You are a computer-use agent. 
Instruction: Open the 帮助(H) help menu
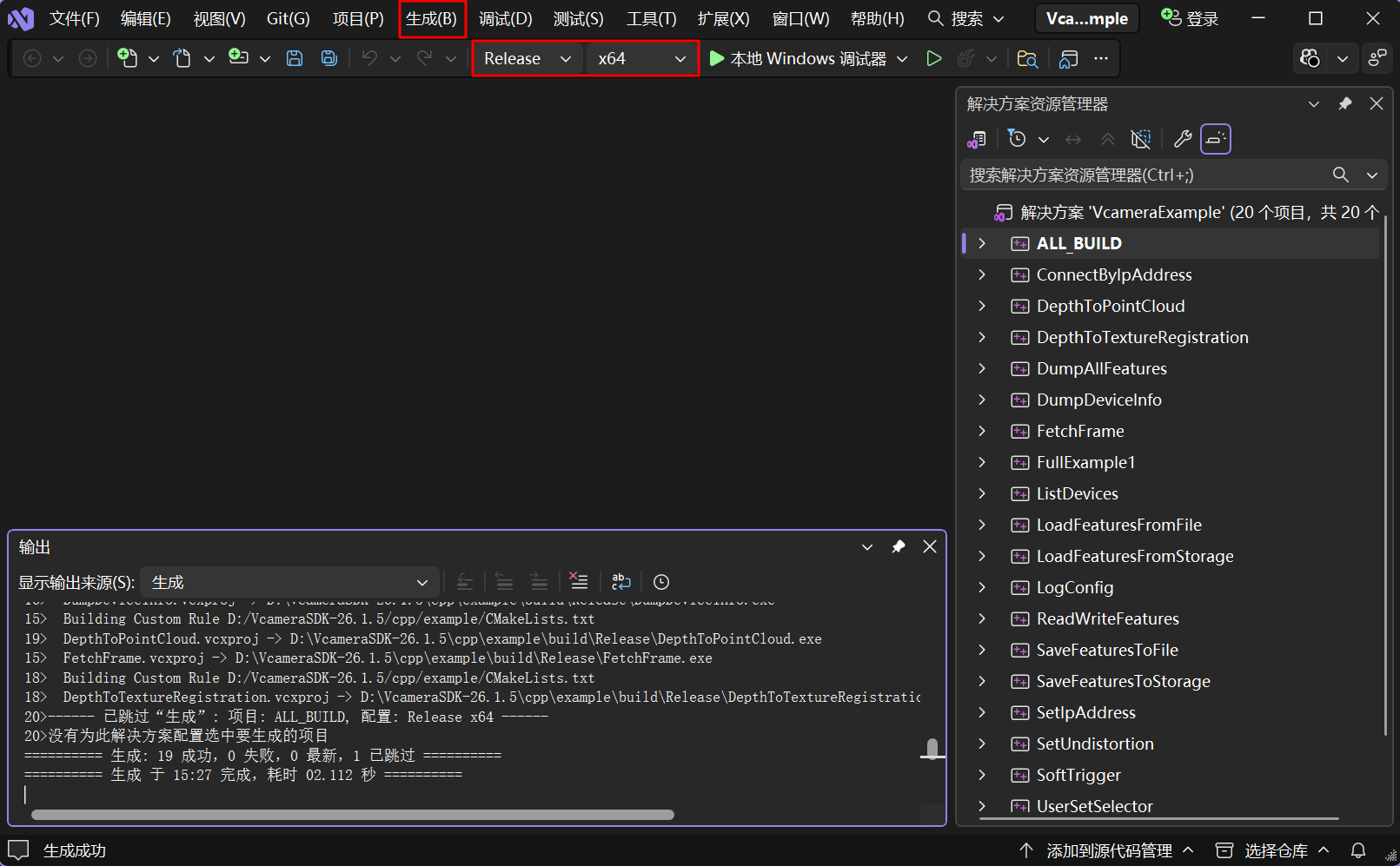point(877,18)
